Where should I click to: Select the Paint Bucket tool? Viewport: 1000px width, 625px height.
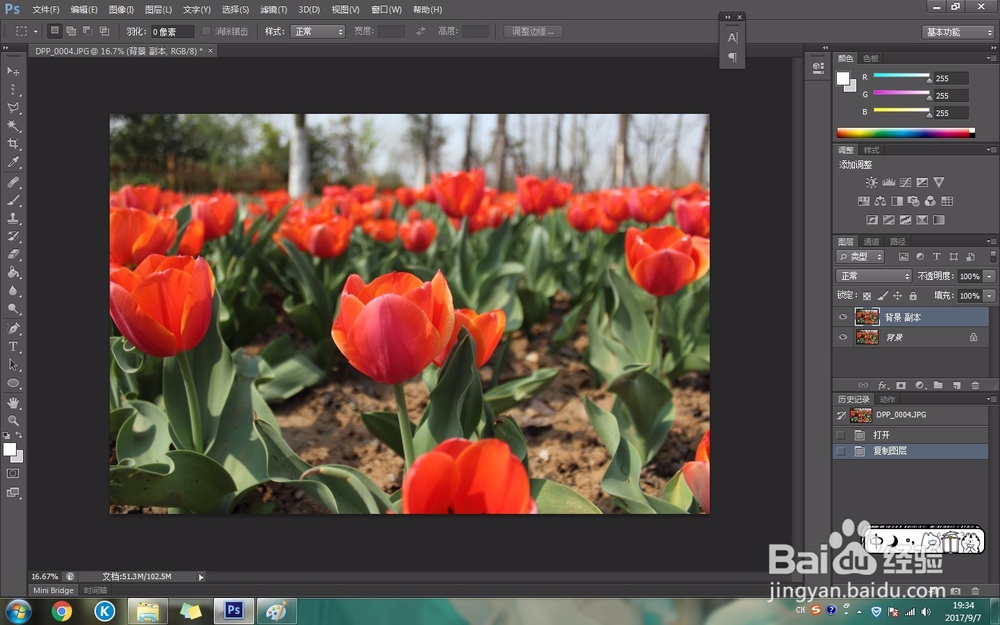click(13, 272)
